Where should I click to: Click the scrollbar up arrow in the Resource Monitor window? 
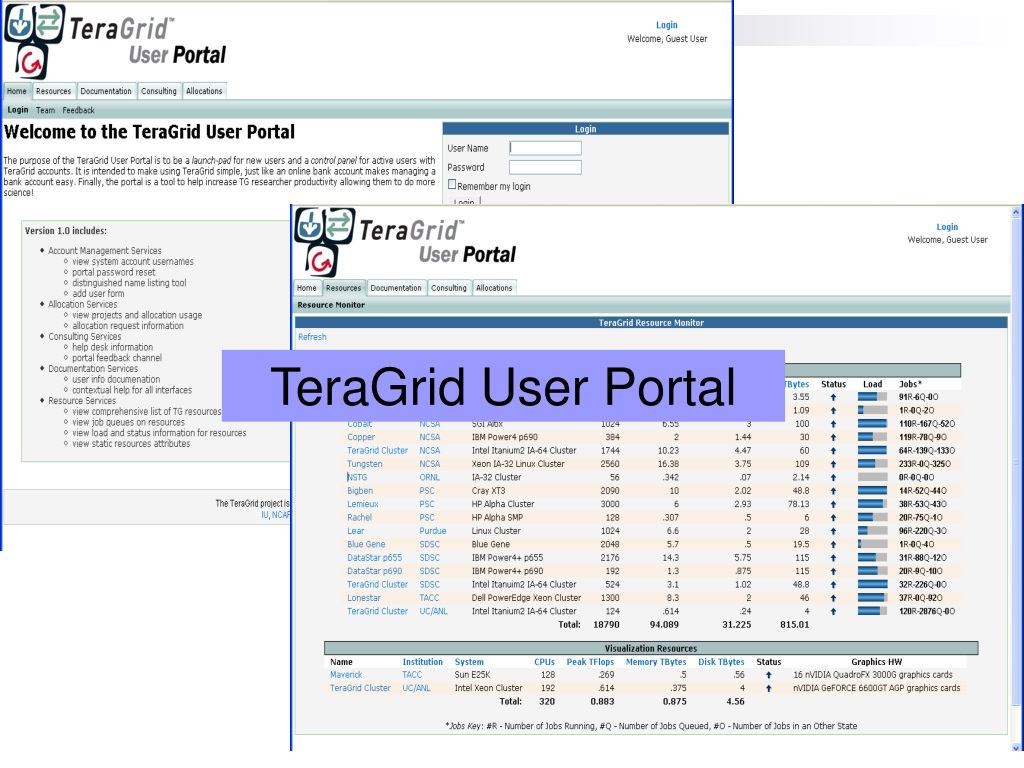(1016, 212)
